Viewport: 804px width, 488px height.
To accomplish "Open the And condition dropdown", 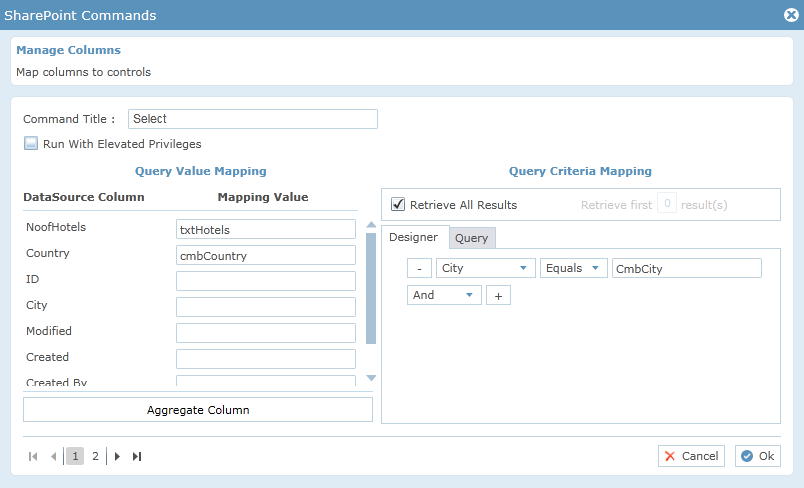I will tap(444, 295).
